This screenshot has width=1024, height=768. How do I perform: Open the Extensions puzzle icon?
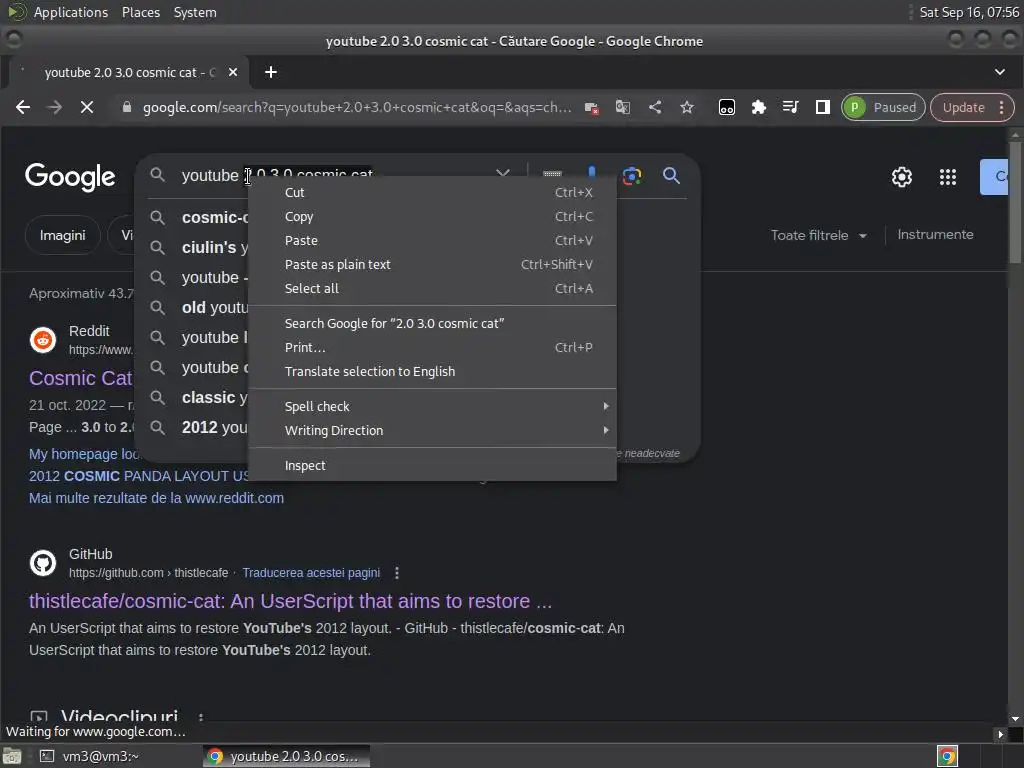pos(758,107)
